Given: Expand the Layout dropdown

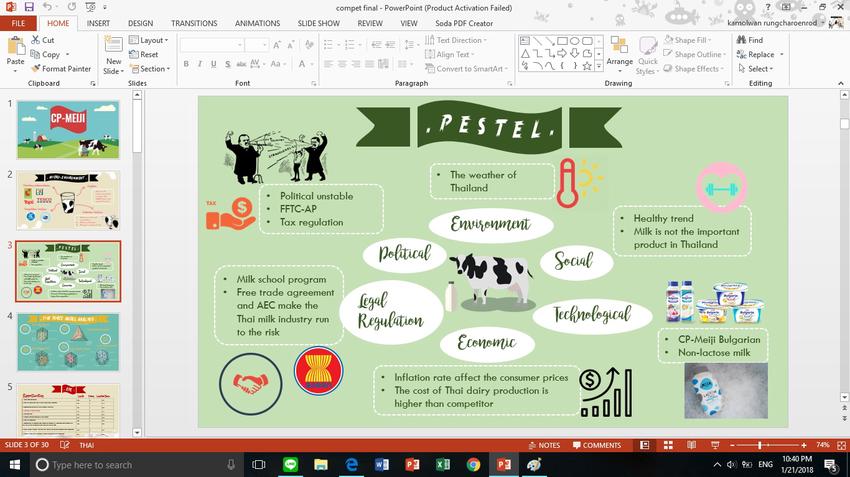Looking at the screenshot, I should [149, 40].
